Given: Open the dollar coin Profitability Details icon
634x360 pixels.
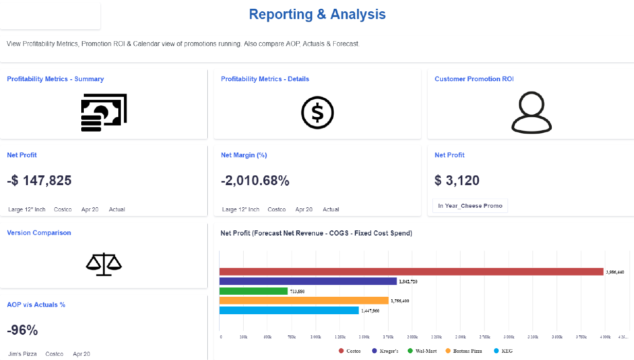Looking at the screenshot, I should (317, 112).
